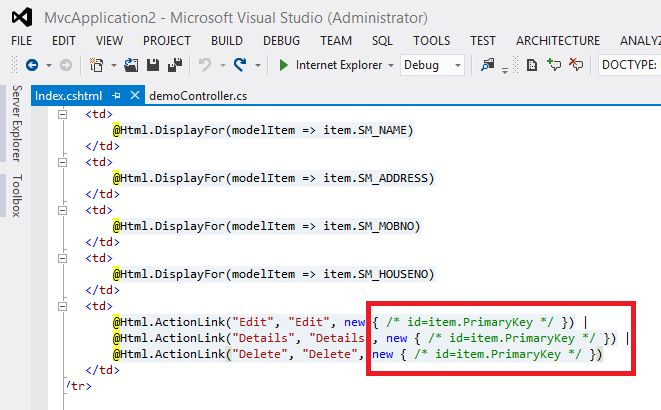The width and height of the screenshot is (661, 410).
Task: Open the ARCHITECTURE menu
Action: click(558, 40)
